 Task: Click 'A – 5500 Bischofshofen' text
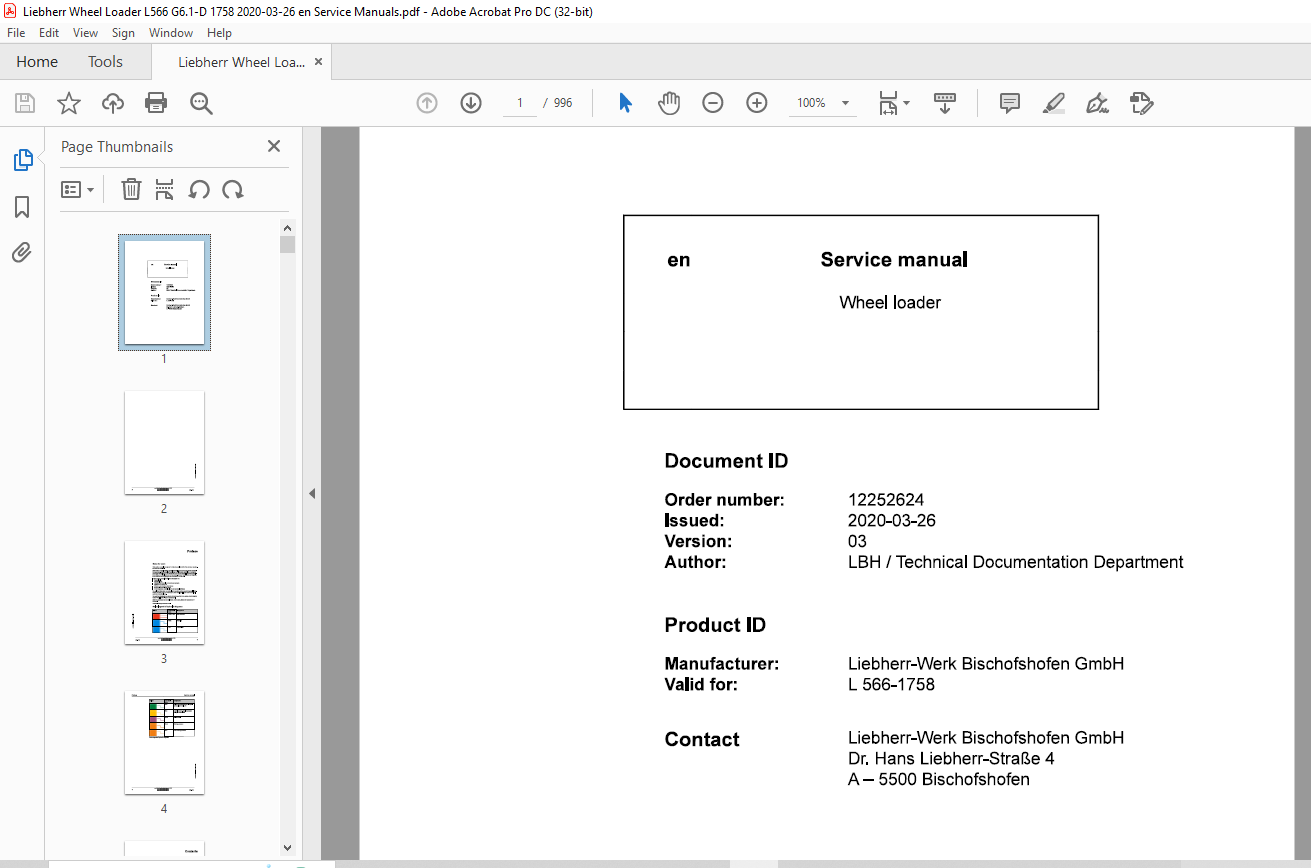pyautogui.click(x=938, y=780)
